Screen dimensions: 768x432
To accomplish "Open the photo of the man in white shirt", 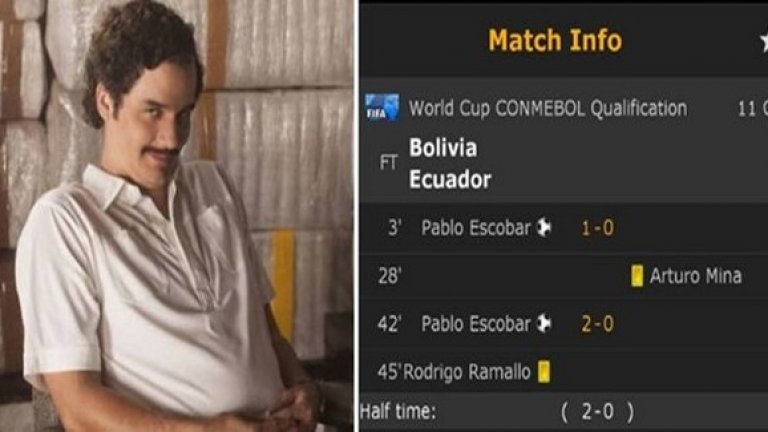I will point(176,216).
